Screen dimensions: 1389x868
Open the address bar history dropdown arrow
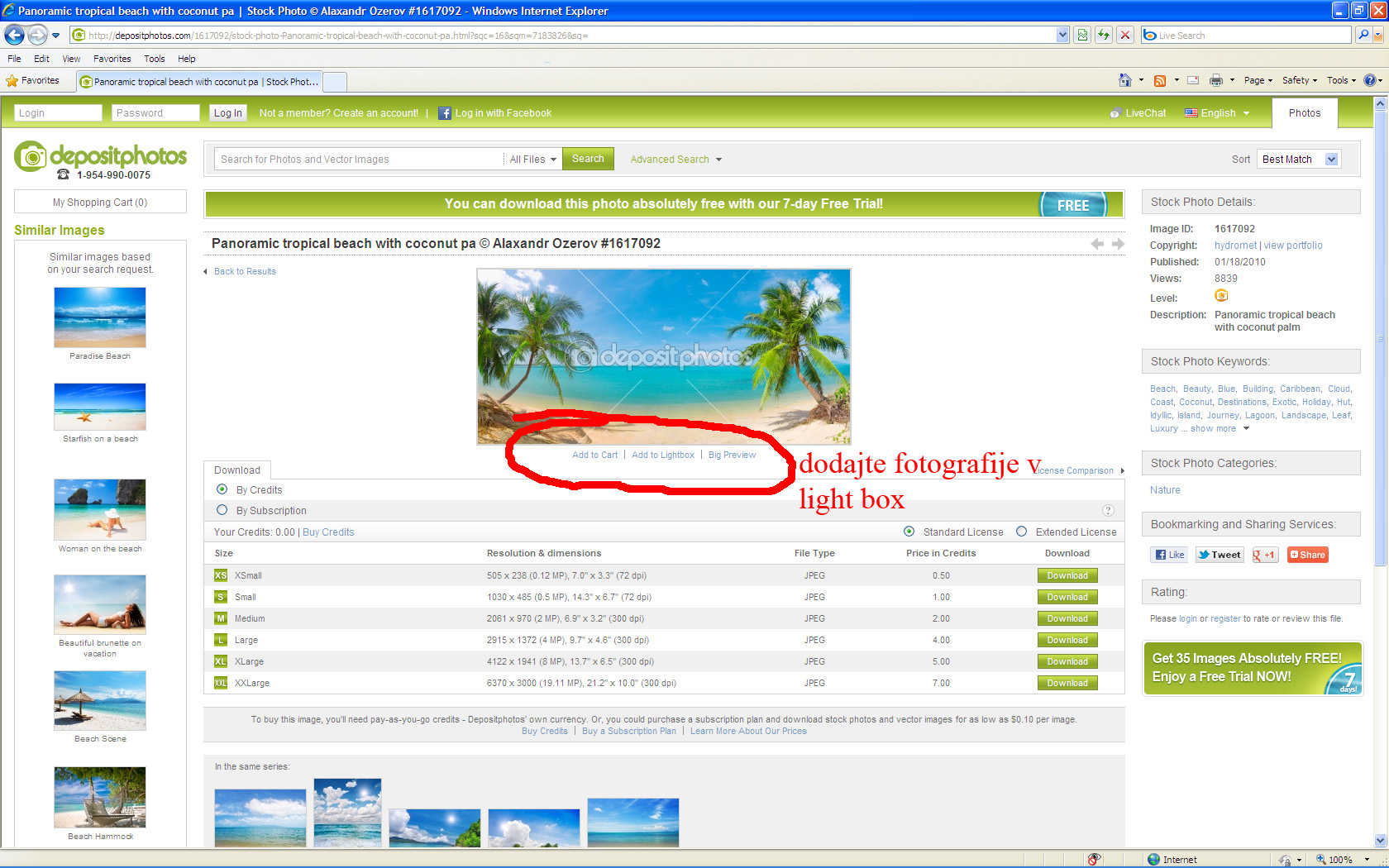tap(1062, 35)
